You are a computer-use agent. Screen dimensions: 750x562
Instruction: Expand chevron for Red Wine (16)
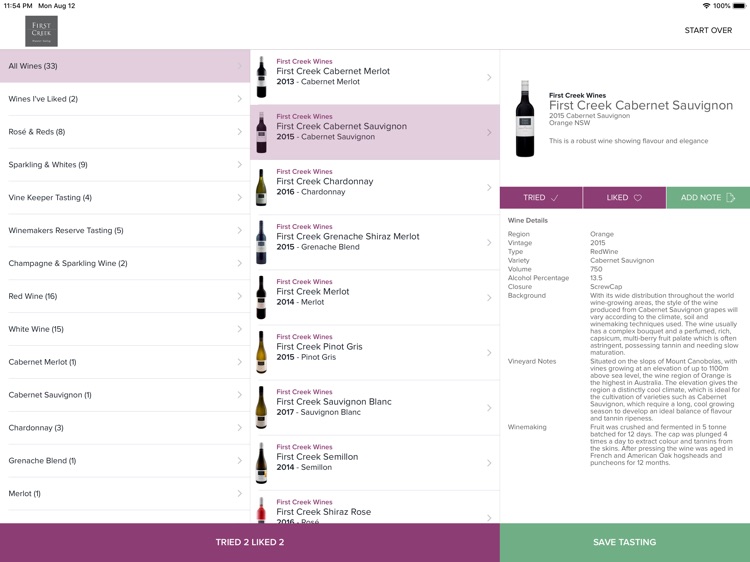click(x=240, y=296)
